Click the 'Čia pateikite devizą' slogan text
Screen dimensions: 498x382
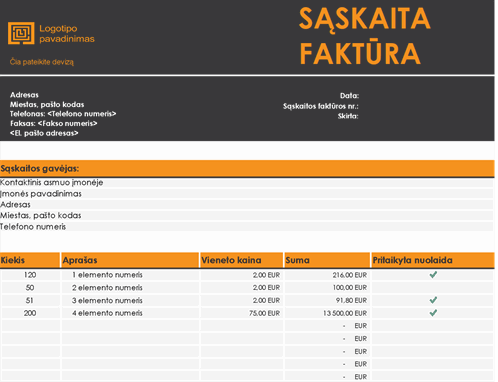coord(42,62)
